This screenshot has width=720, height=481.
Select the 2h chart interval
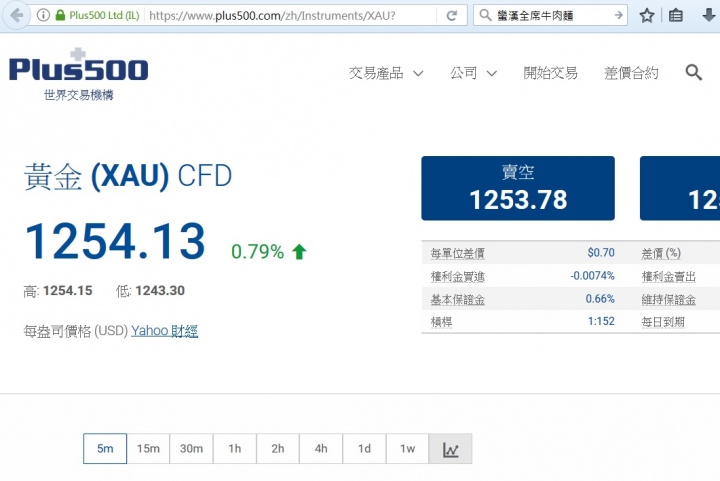pyautogui.click(x=277, y=448)
